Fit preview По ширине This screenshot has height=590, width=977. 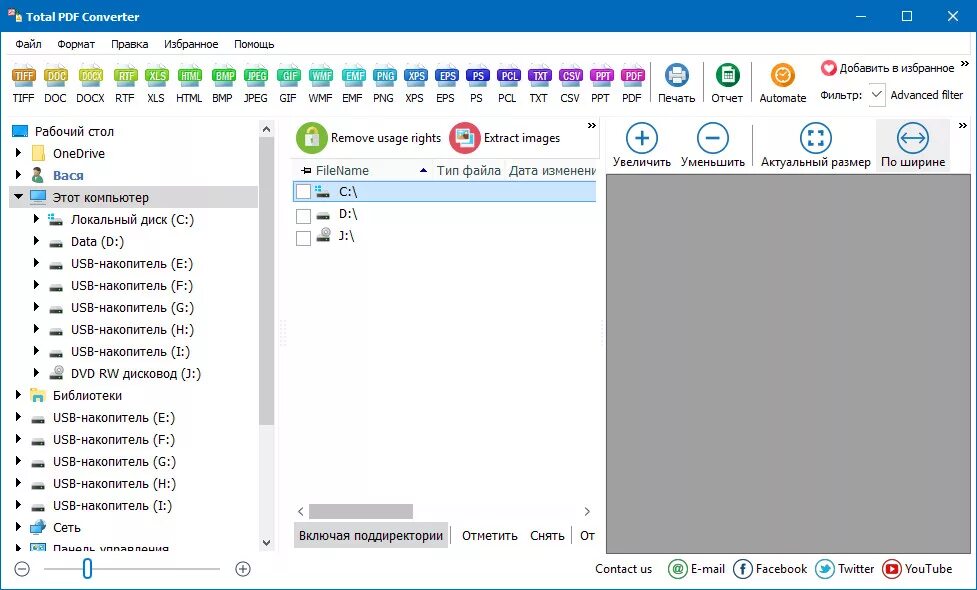tap(913, 146)
